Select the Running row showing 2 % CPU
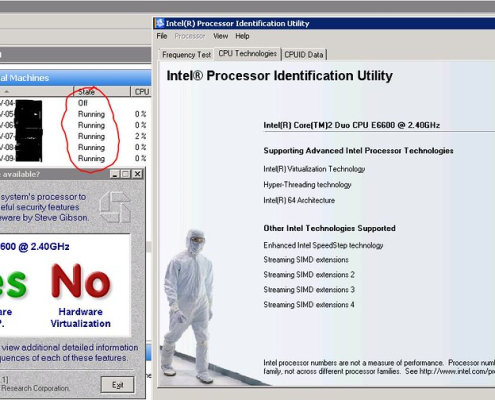The image size is (495, 400). (76, 136)
